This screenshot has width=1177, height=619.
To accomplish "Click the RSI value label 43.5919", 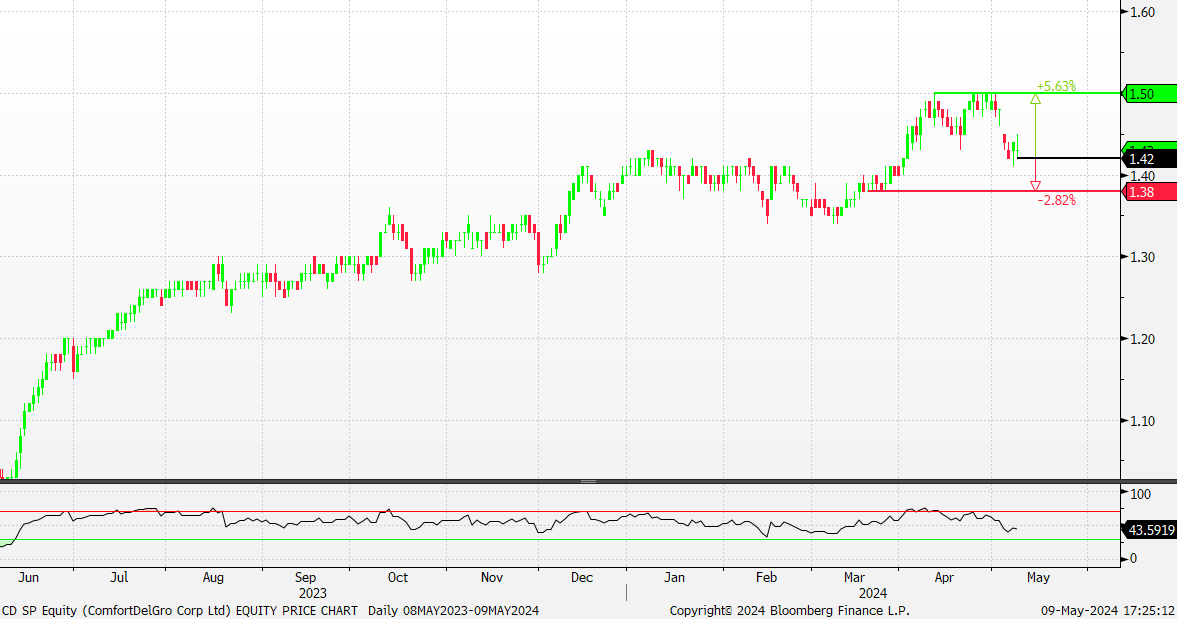I will click(1151, 530).
